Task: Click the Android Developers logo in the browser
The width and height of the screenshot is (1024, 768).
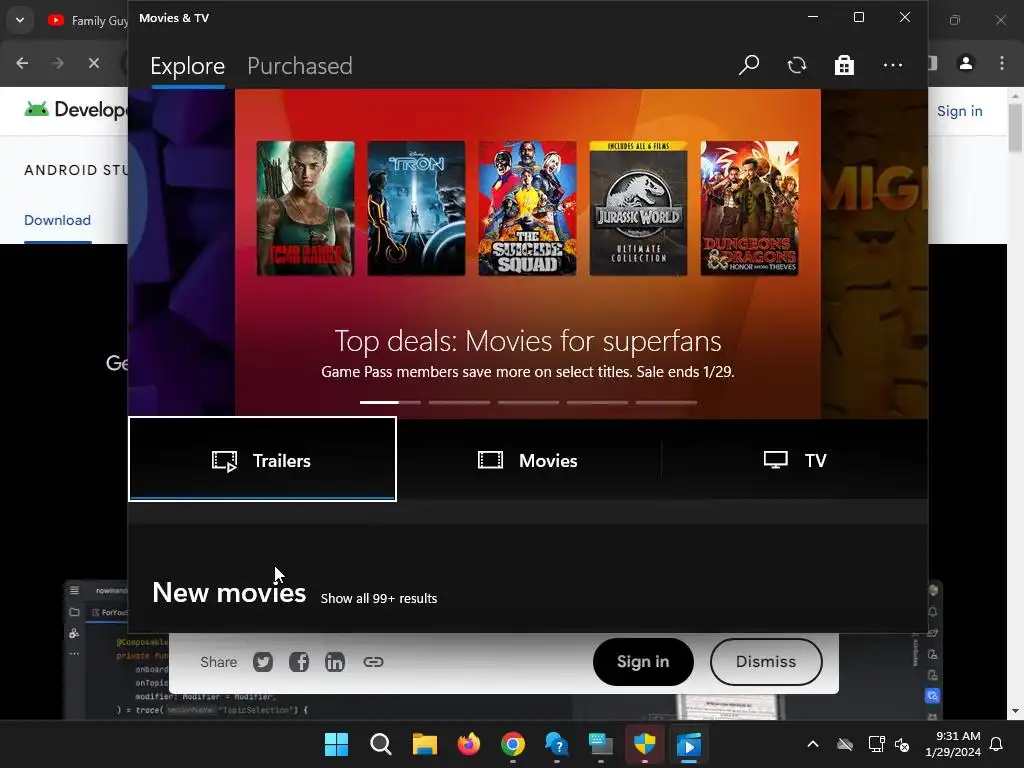Action: point(76,109)
